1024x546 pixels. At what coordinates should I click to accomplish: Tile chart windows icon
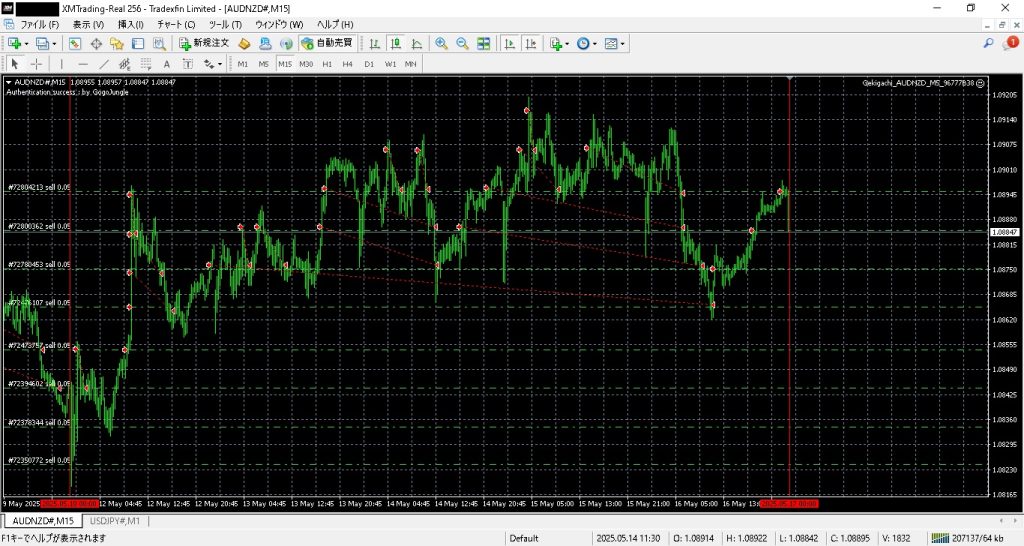(x=484, y=43)
